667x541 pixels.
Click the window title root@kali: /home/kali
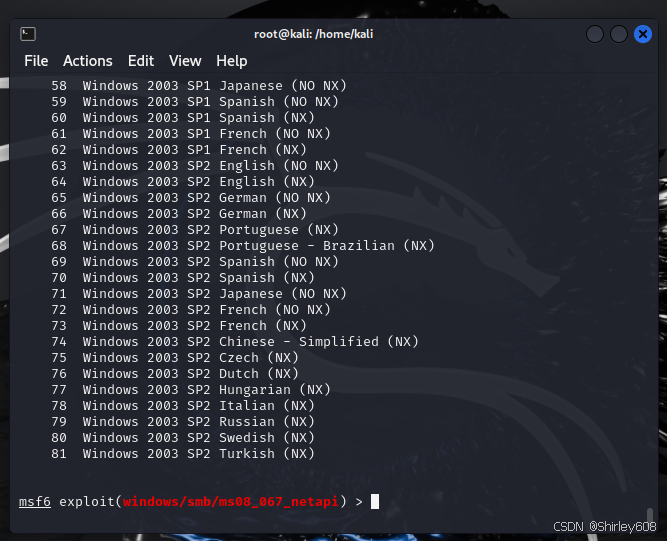pos(314,34)
